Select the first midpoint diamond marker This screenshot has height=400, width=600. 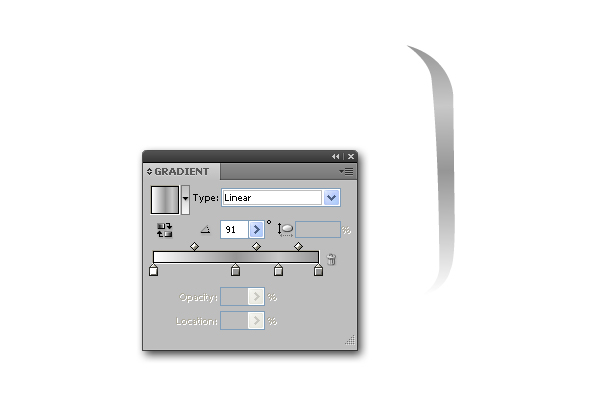(194, 246)
